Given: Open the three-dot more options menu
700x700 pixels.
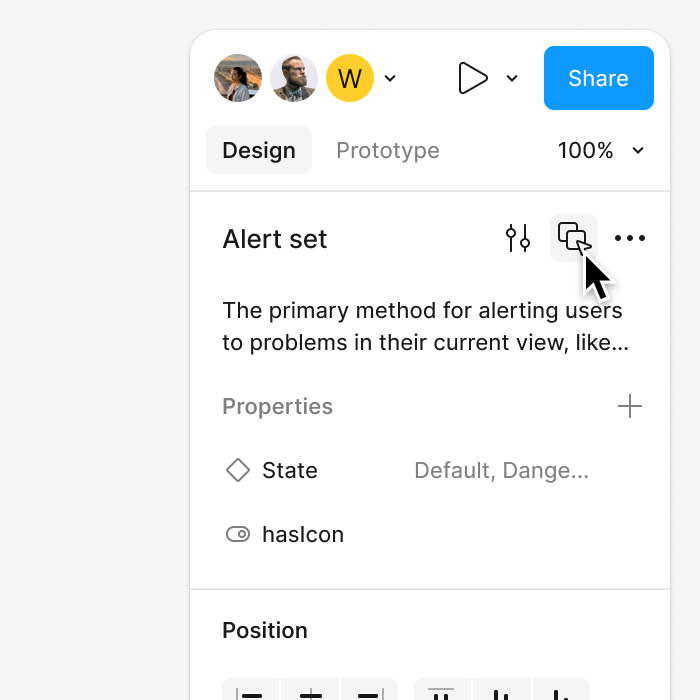Looking at the screenshot, I should pyautogui.click(x=629, y=238).
